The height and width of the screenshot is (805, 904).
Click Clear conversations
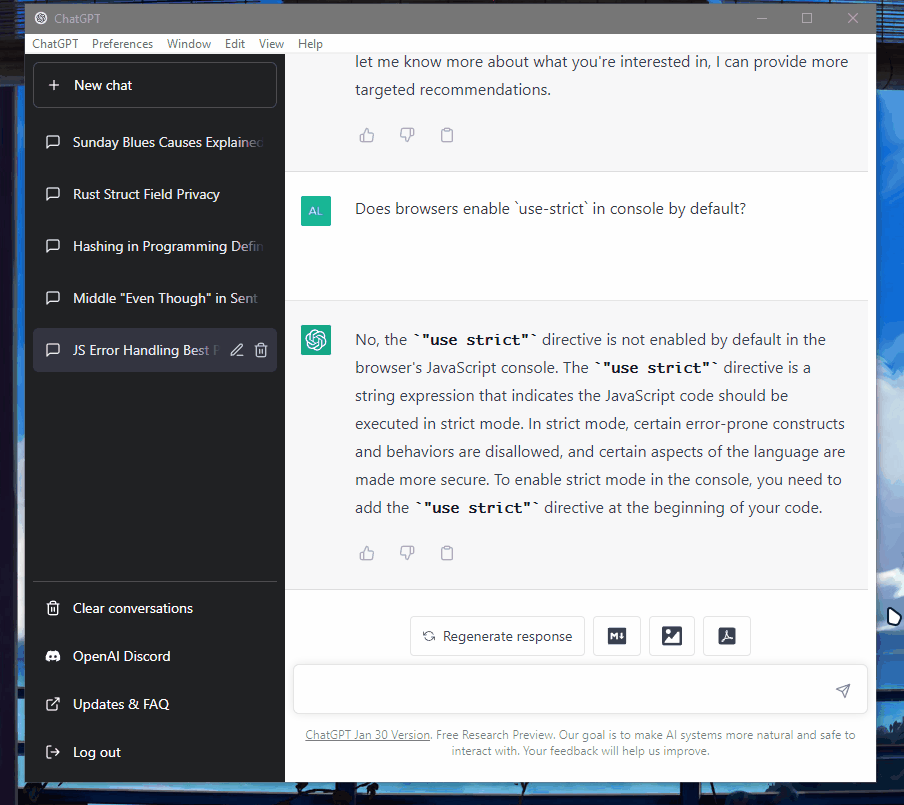155,608
